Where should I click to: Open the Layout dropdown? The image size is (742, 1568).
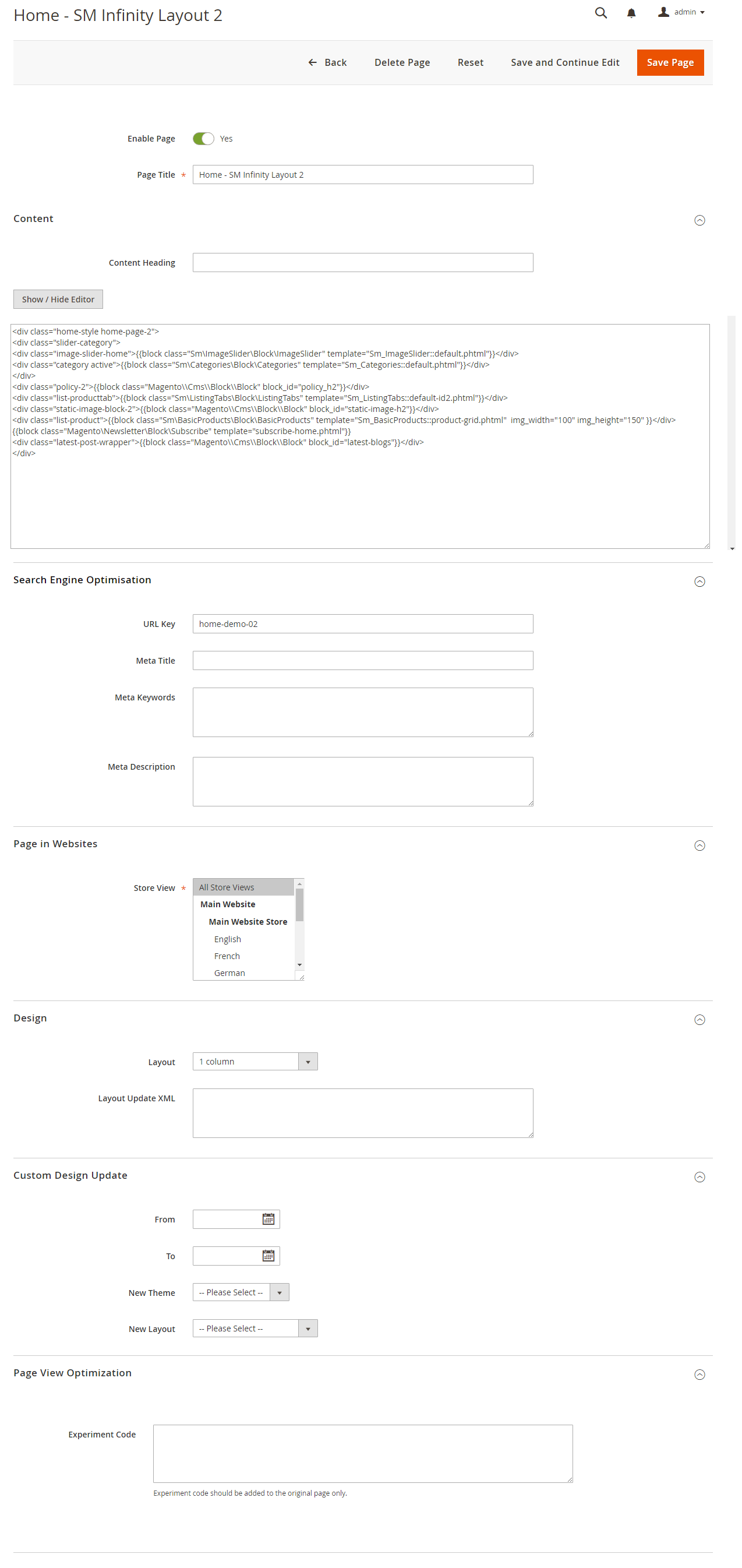[x=255, y=1061]
